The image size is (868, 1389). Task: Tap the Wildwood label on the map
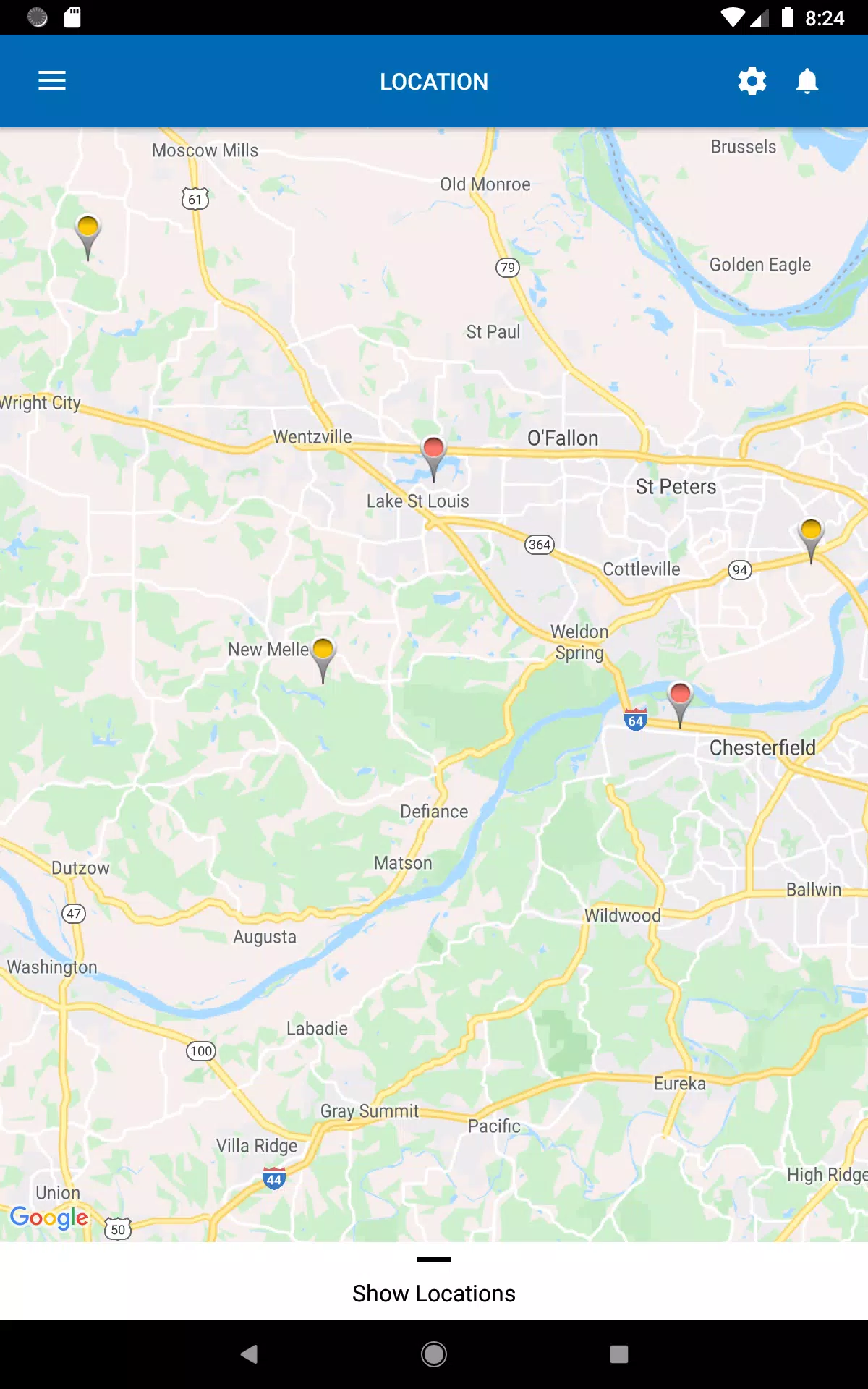click(623, 916)
